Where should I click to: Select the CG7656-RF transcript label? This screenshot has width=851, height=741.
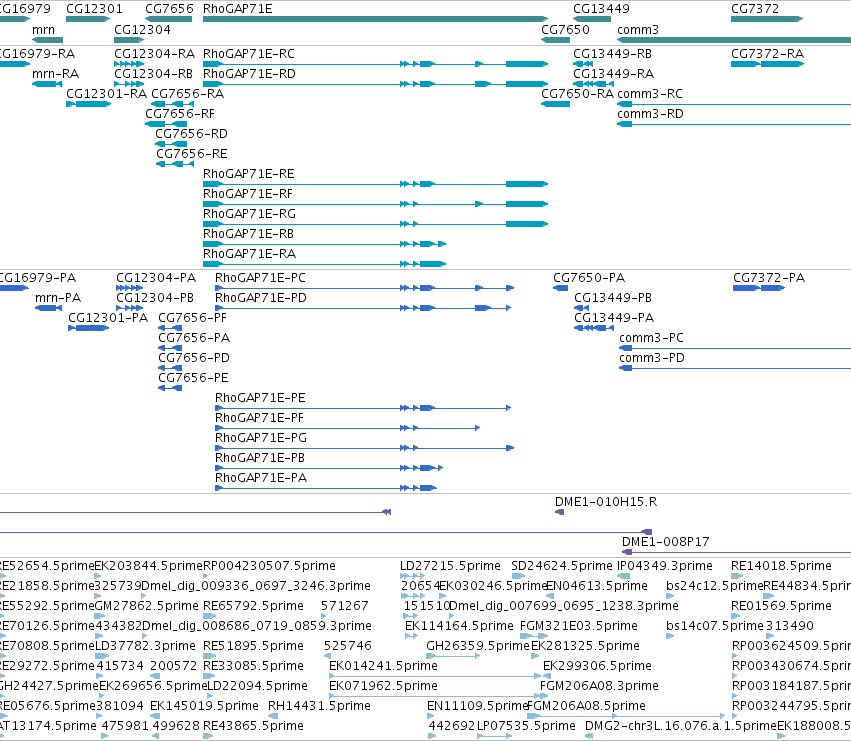click(180, 114)
